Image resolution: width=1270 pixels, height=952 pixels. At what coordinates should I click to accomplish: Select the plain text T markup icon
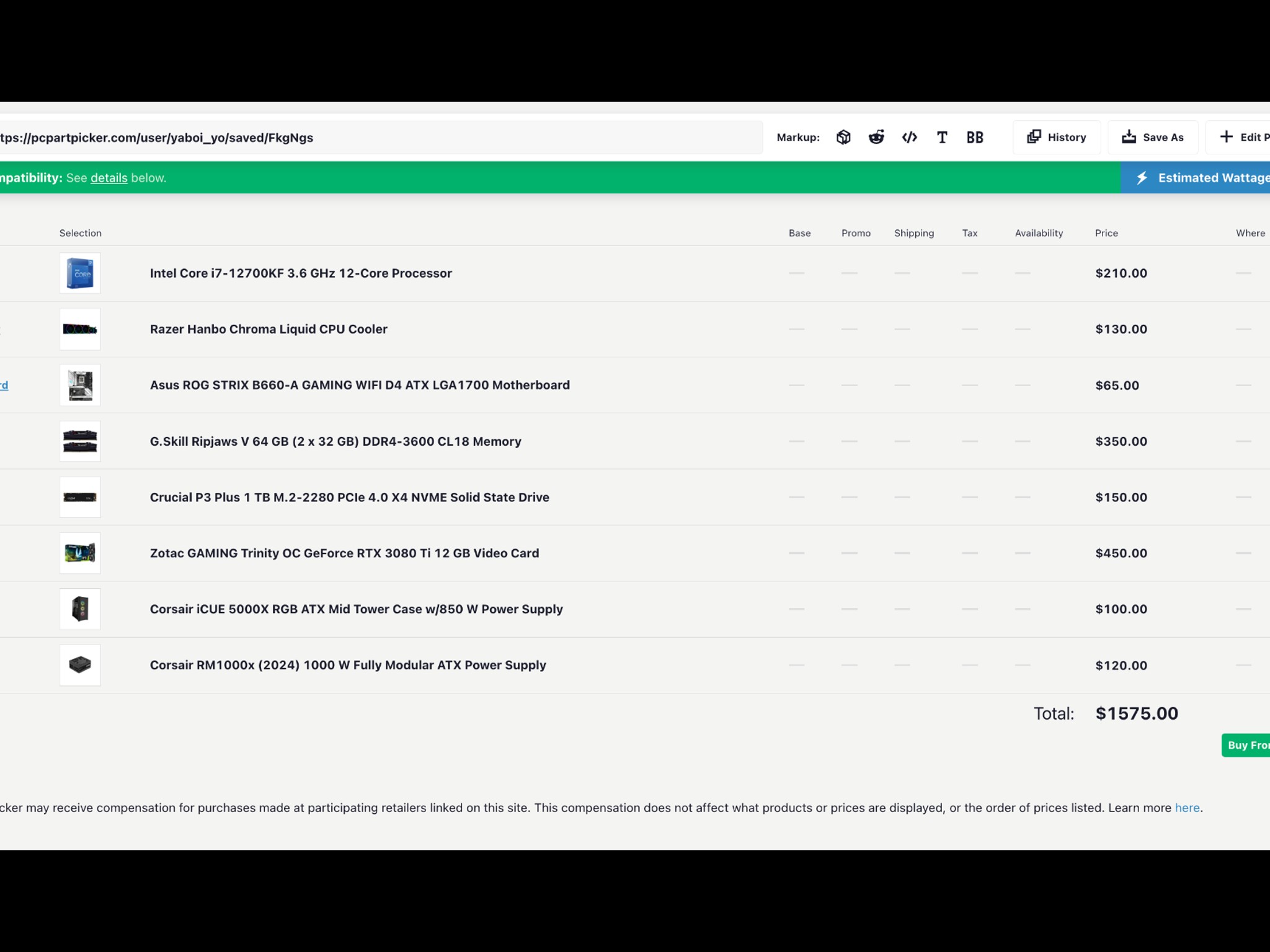point(942,138)
